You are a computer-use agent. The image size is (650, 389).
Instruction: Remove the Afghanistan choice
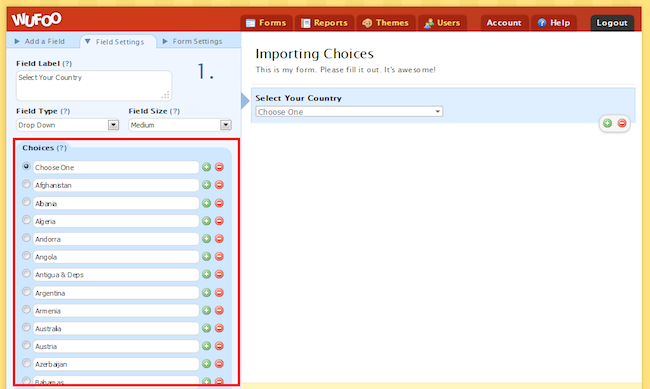pos(219,185)
